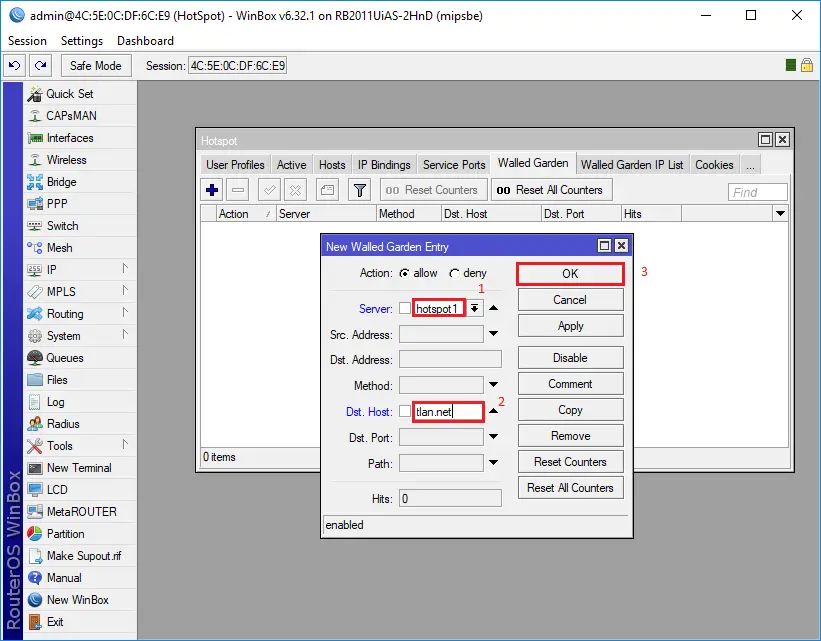Add a new walled garden entry with plus
This screenshot has height=641, width=821.
(212, 190)
